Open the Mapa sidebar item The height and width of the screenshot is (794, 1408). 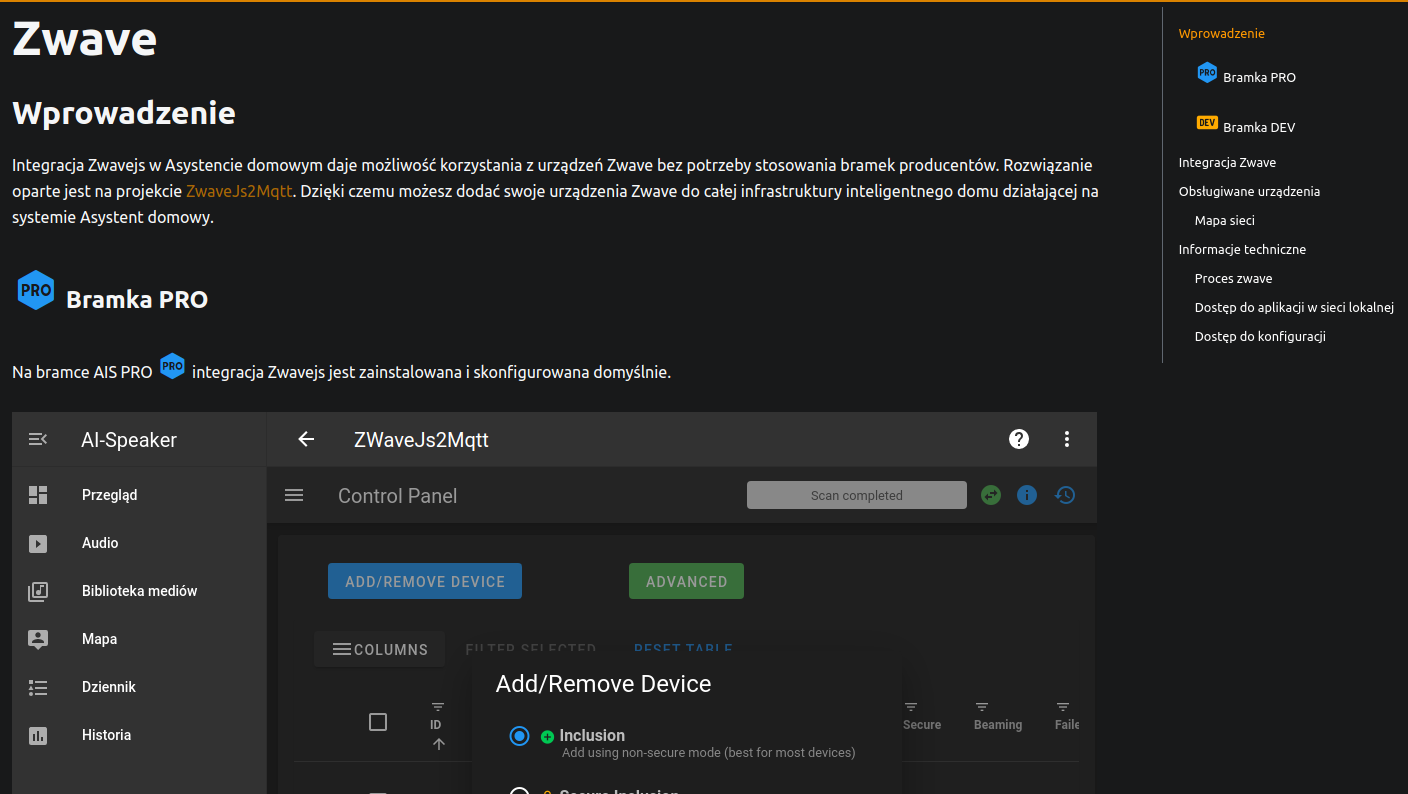point(139,639)
